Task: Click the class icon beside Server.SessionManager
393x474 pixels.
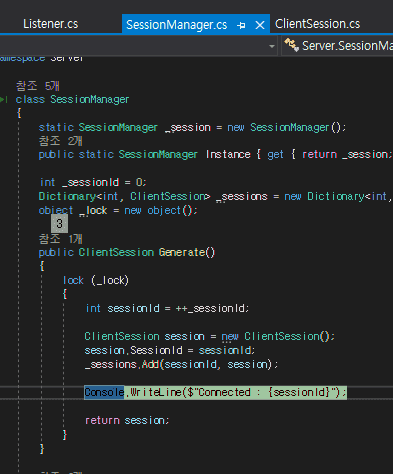Action: 292,45
